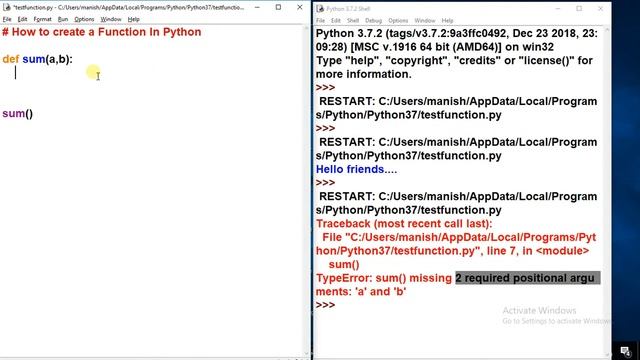Click the 'sum()' call line in the editor
This screenshot has width=640, height=360.
(18, 113)
